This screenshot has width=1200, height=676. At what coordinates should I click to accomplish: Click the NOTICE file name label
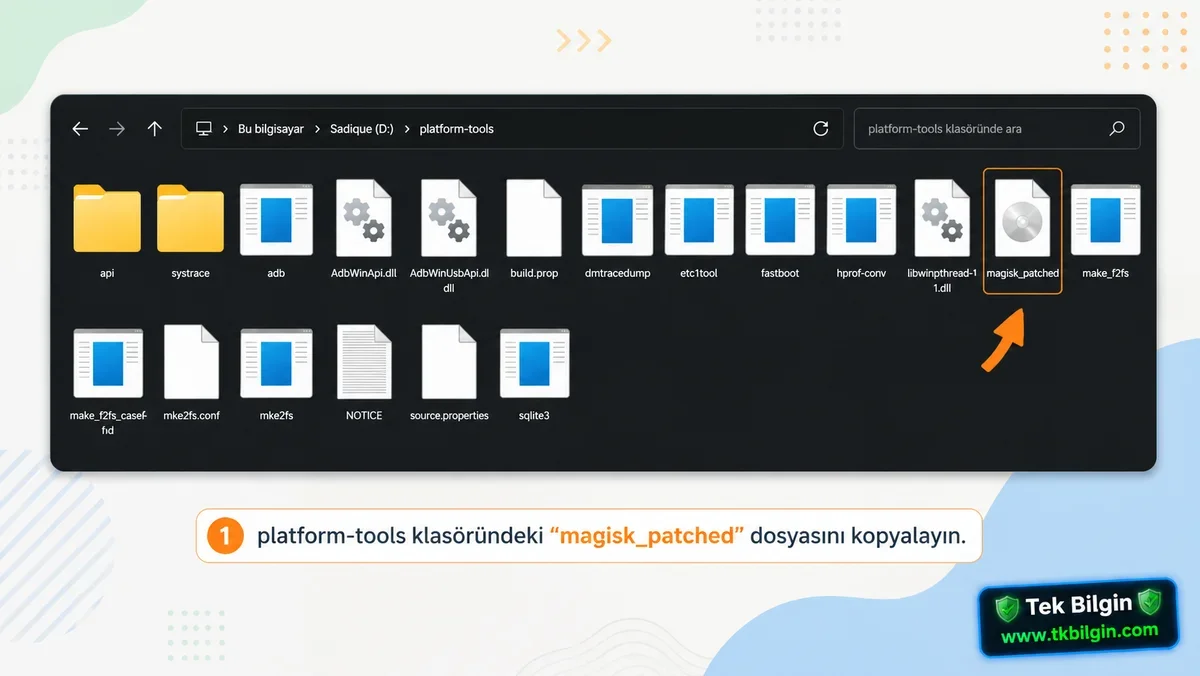click(x=364, y=415)
